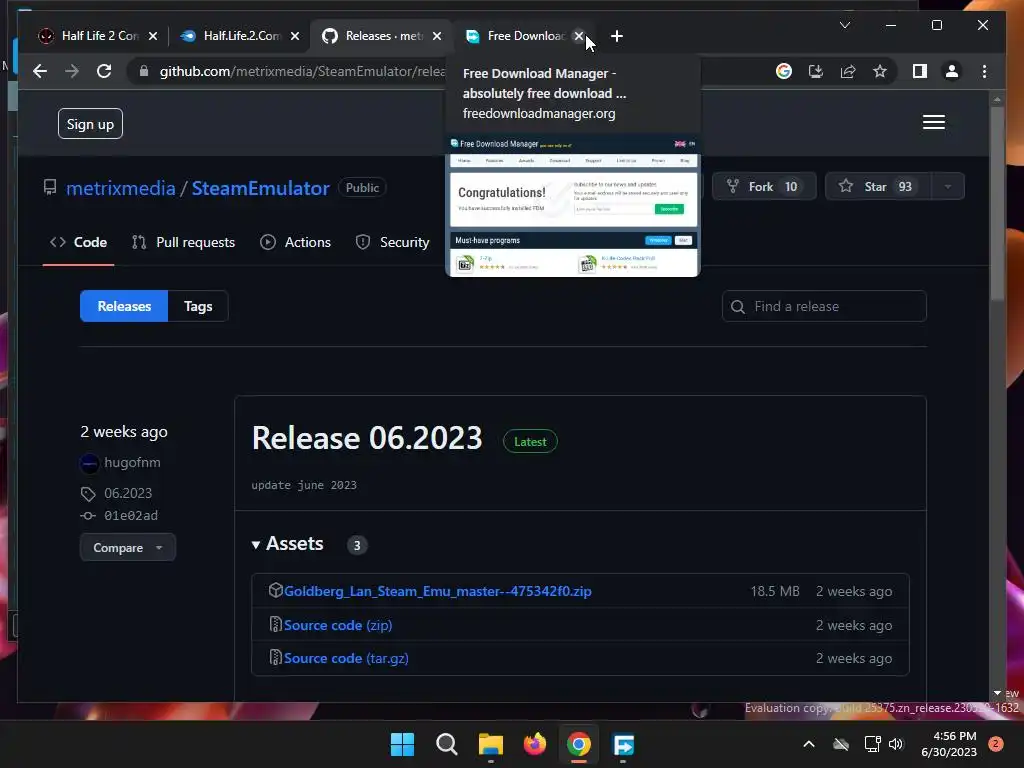The image size is (1024, 768).
Task: Click the Find a release search field
Action: (824, 306)
